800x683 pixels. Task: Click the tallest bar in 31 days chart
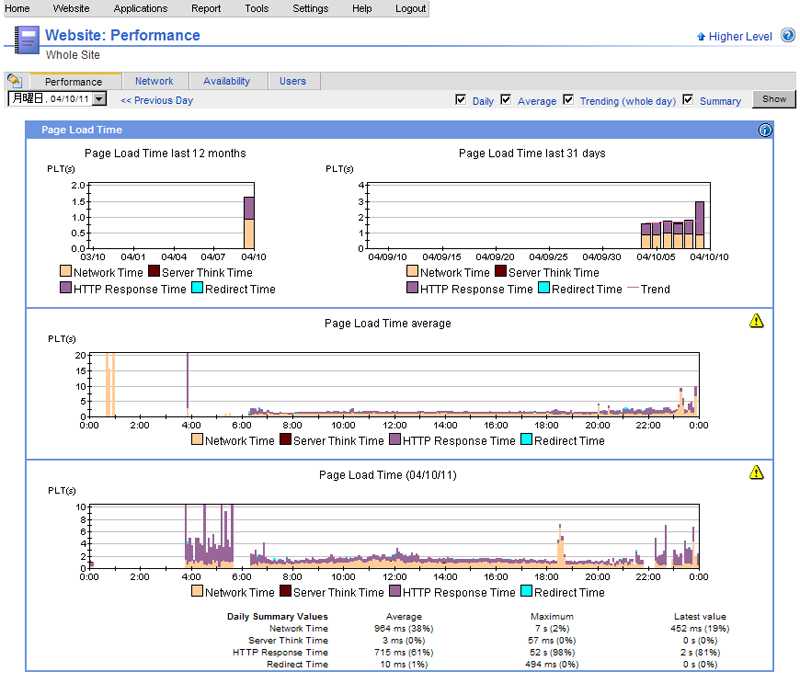(x=699, y=225)
